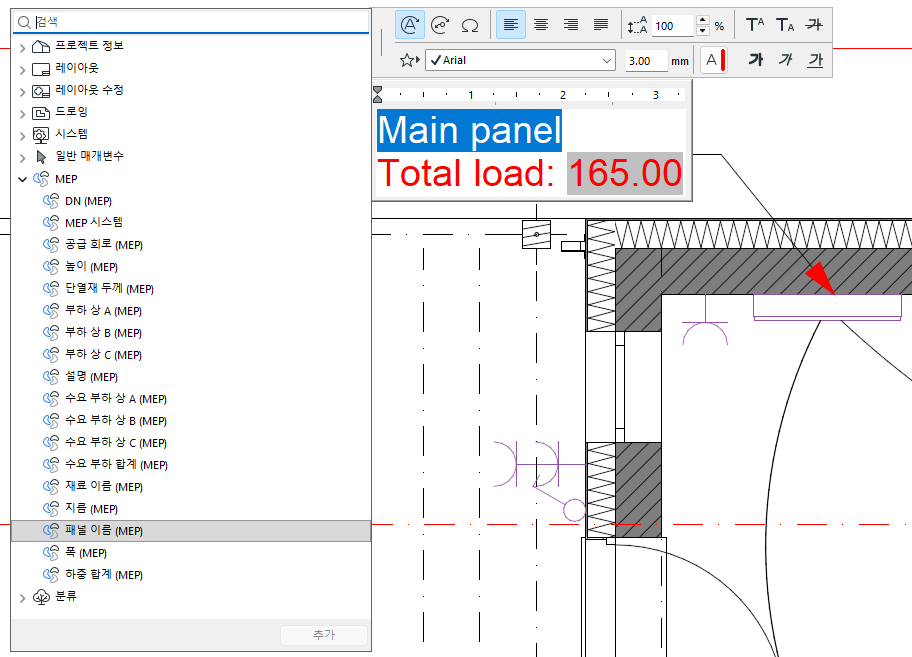Click the tree icon of 분류

click(x=41, y=597)
